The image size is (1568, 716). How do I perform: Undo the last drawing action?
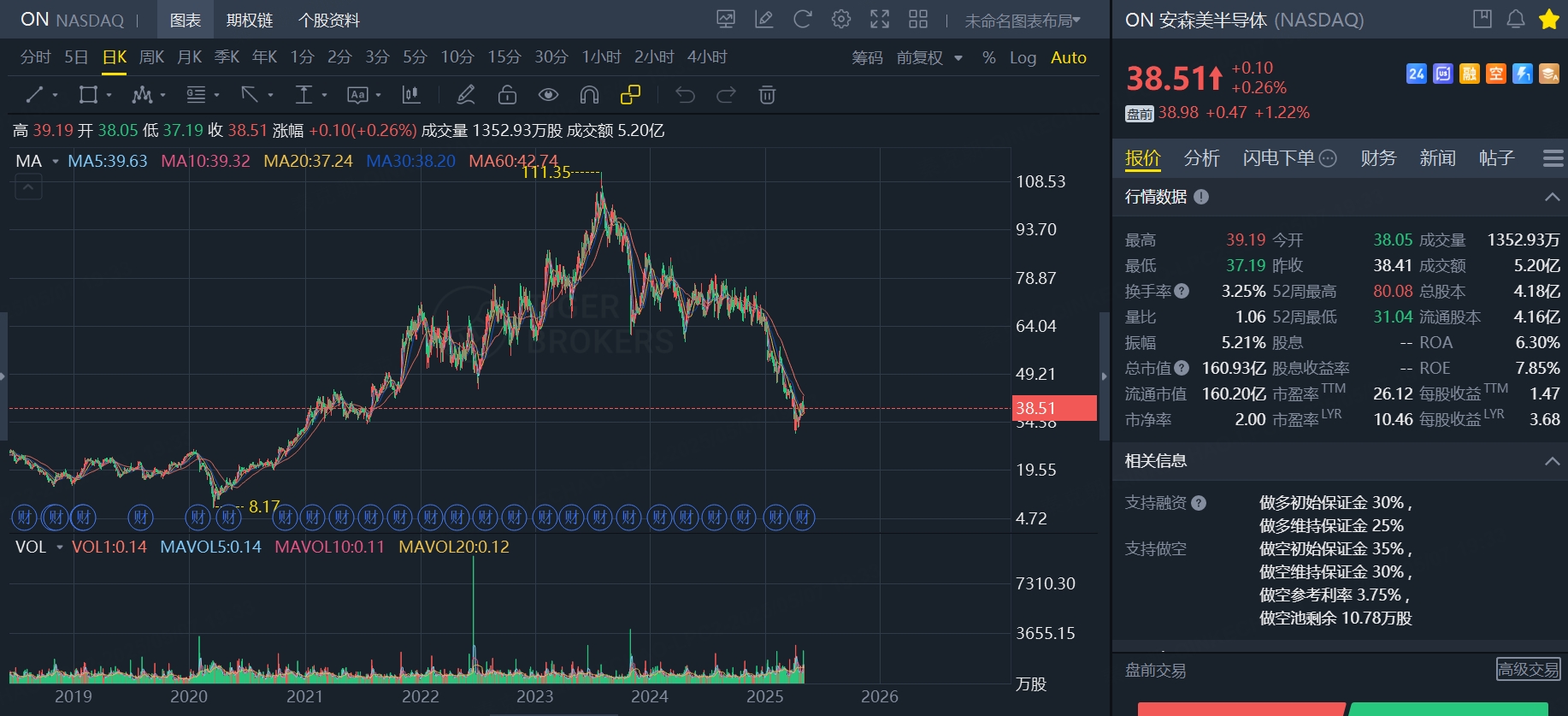pos(685,95)
